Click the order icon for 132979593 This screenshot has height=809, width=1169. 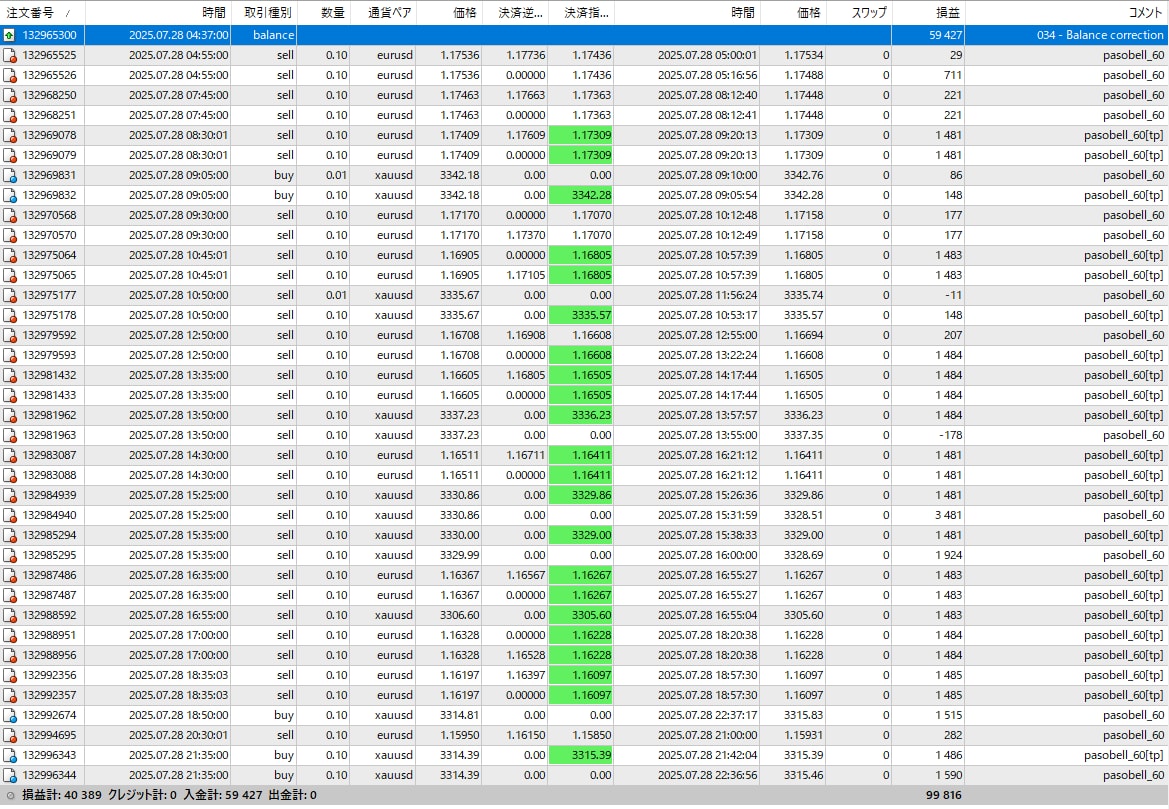[x=10, y=356]
